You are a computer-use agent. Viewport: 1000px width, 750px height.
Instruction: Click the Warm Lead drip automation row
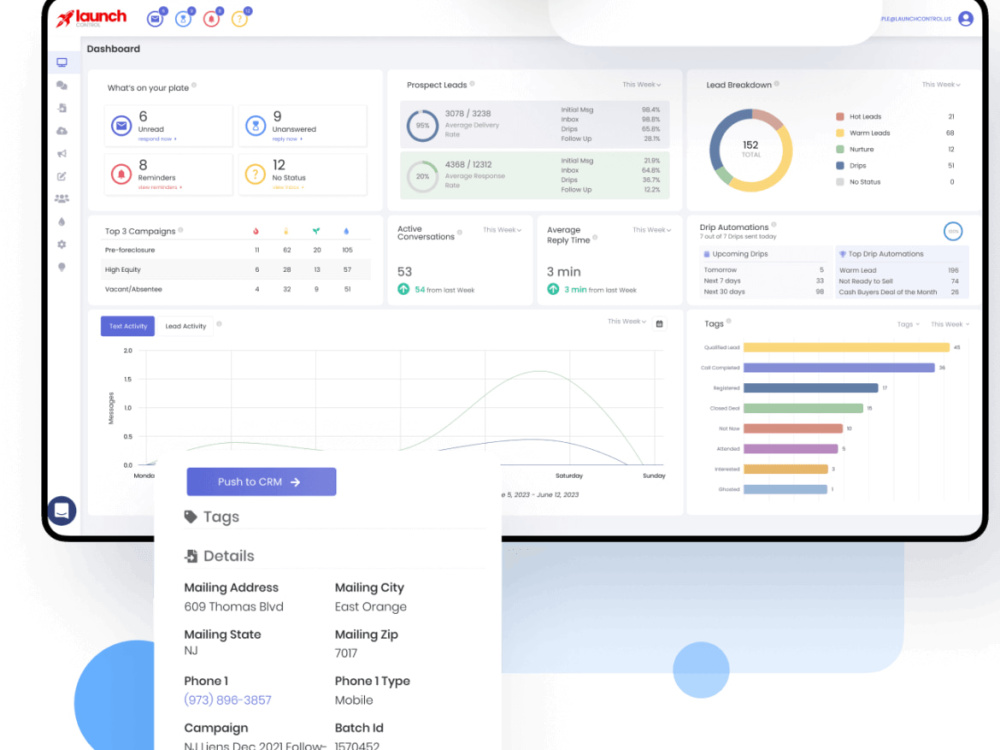tap(899, 270)
